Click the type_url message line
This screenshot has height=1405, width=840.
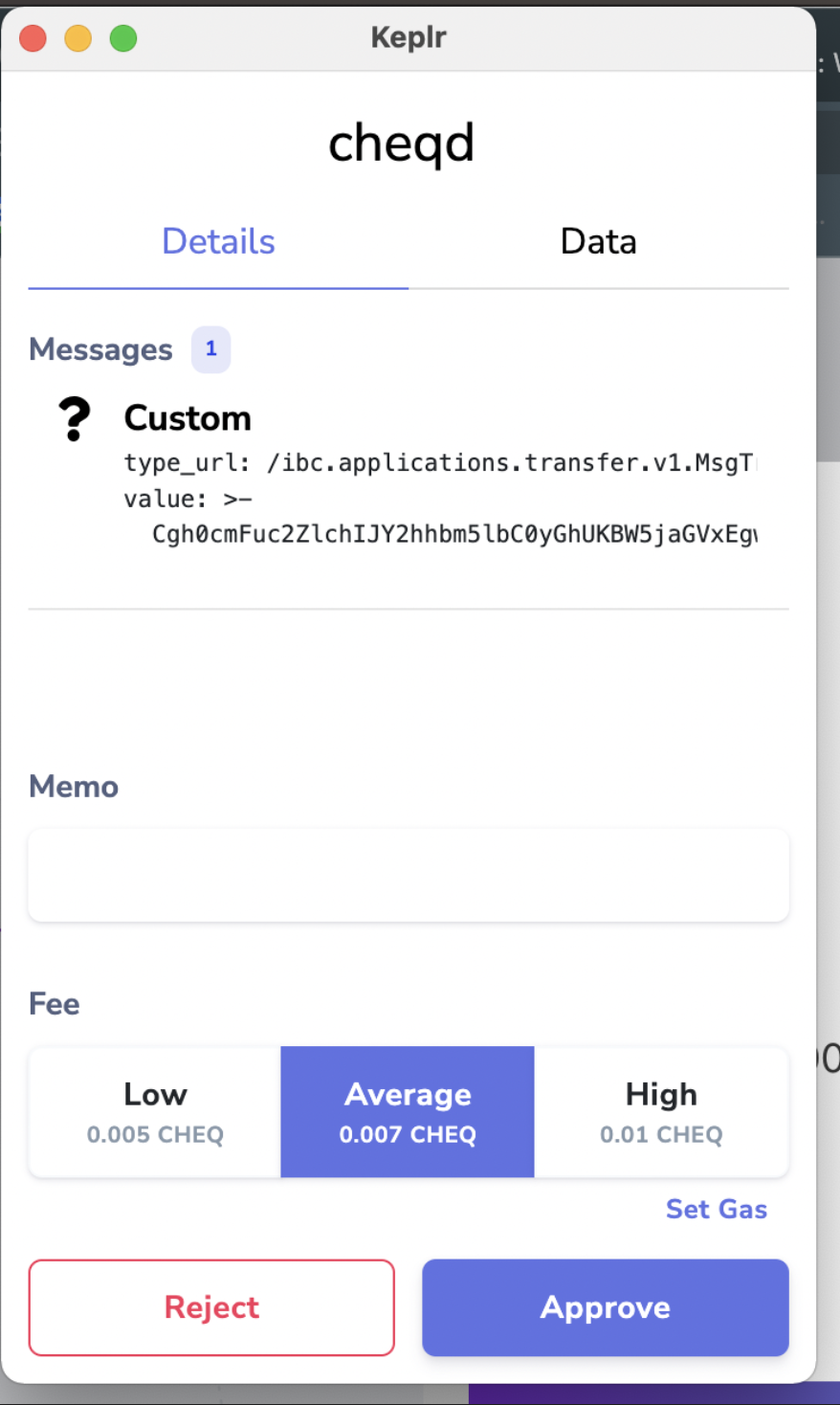point(440,463)
